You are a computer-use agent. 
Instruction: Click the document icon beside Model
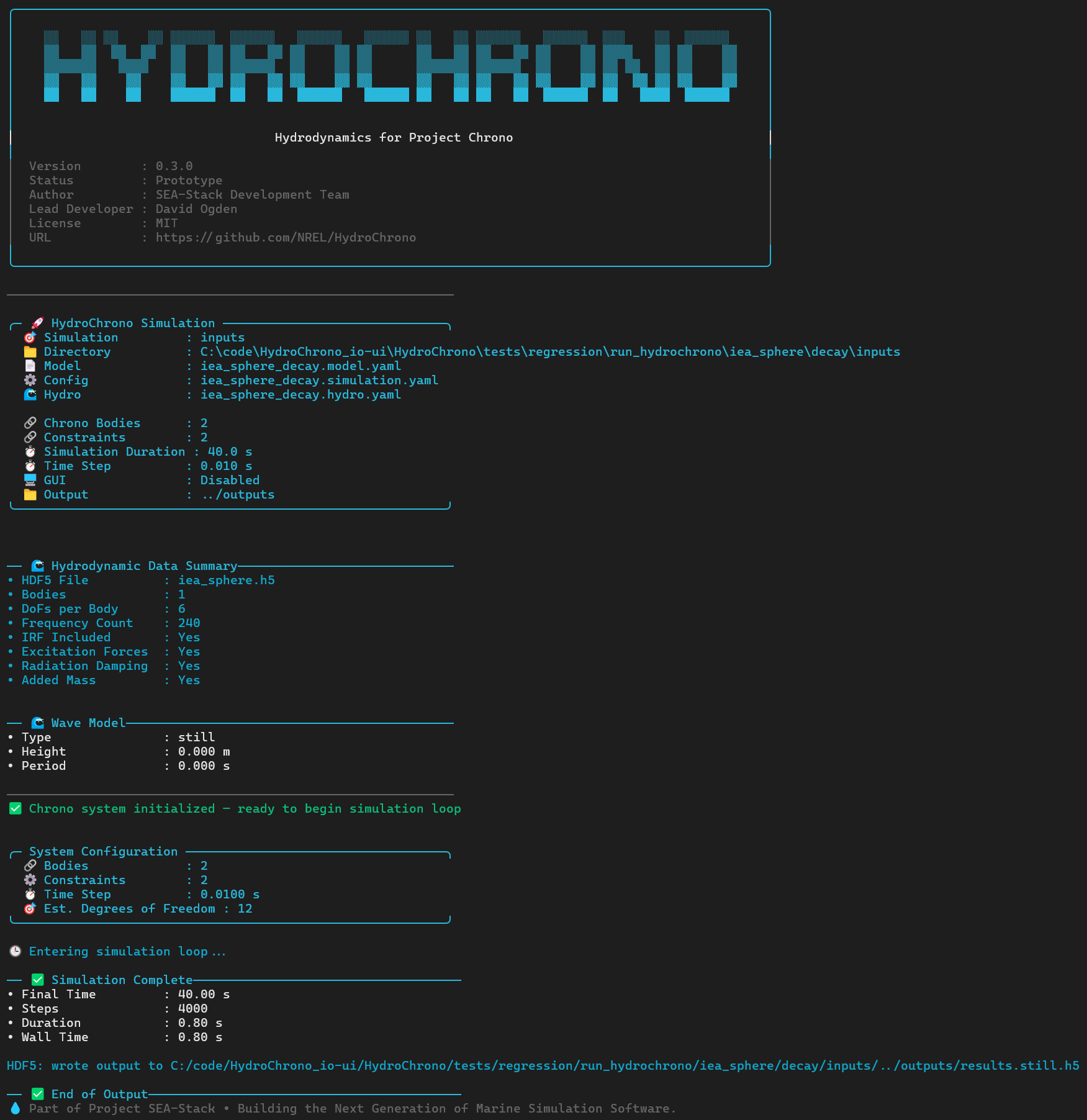point(30,366)
